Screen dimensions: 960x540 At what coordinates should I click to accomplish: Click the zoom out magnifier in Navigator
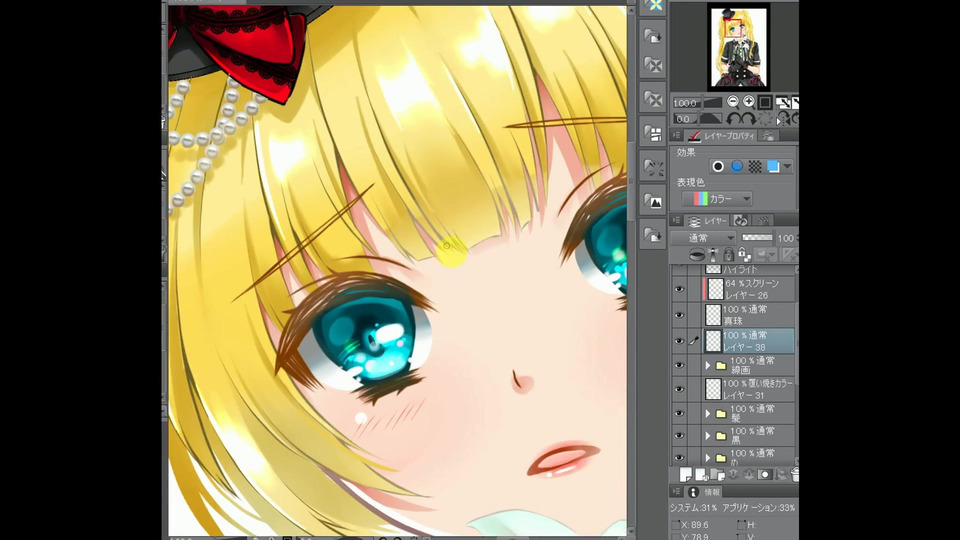733,102
